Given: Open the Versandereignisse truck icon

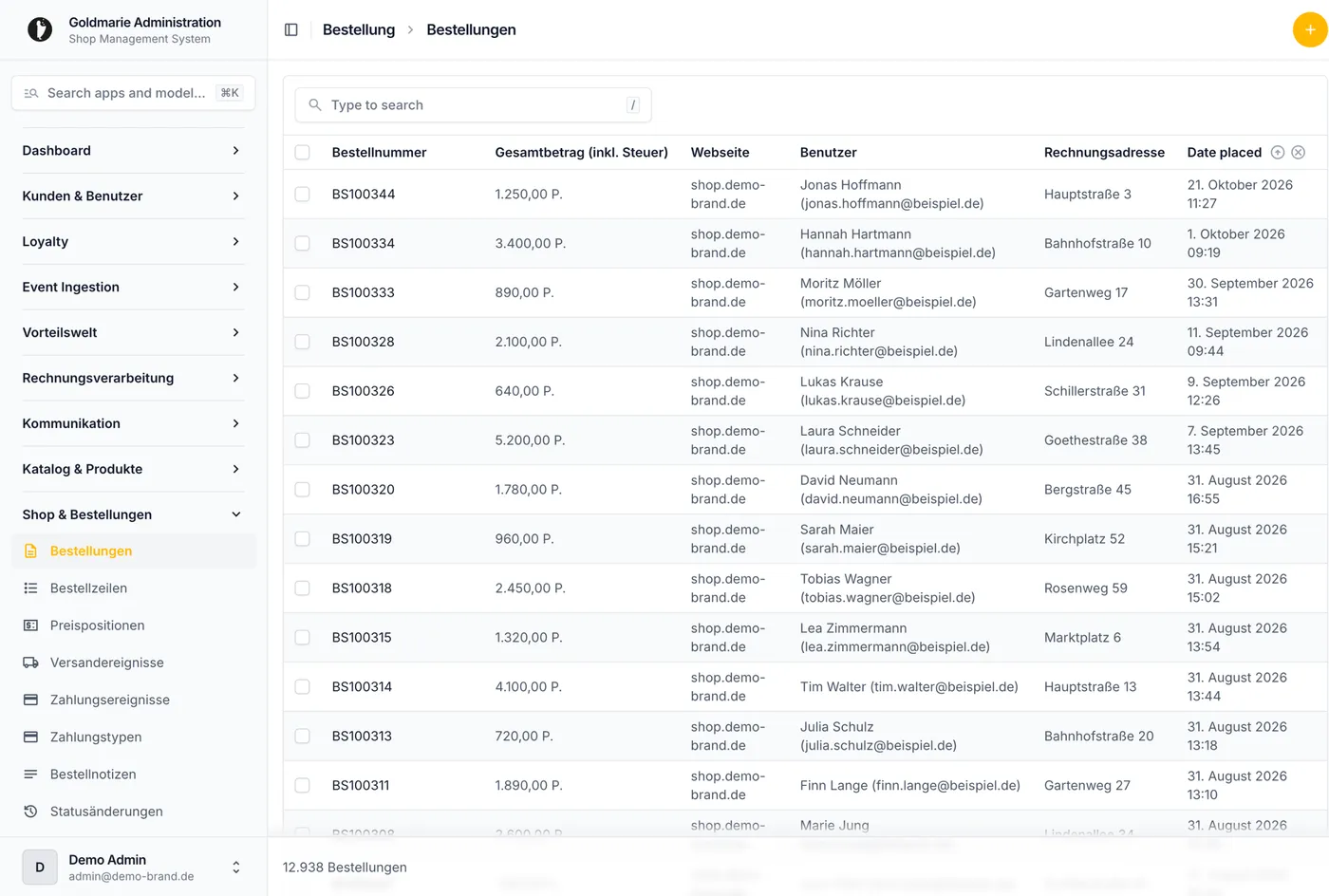Looking at the screenshot, I should tap(30, 663).
